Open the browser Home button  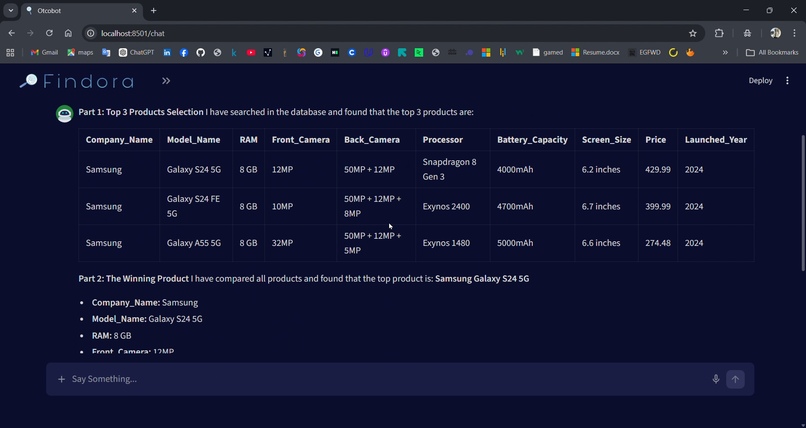(68, 33)
